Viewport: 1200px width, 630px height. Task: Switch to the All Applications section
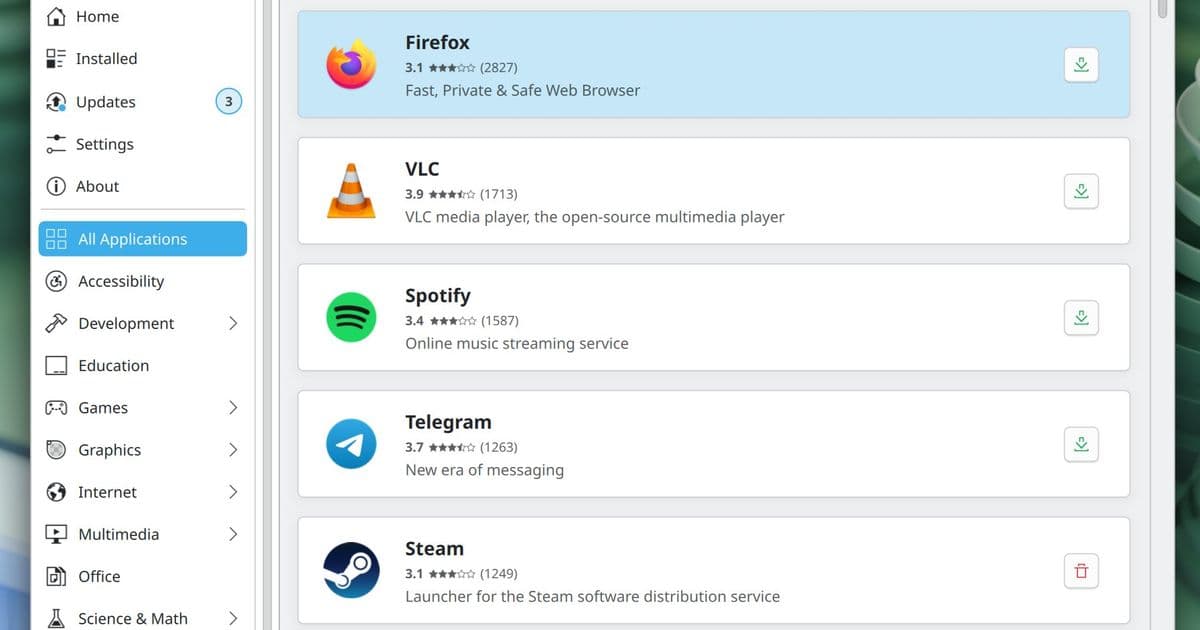(x=133, y=239)
